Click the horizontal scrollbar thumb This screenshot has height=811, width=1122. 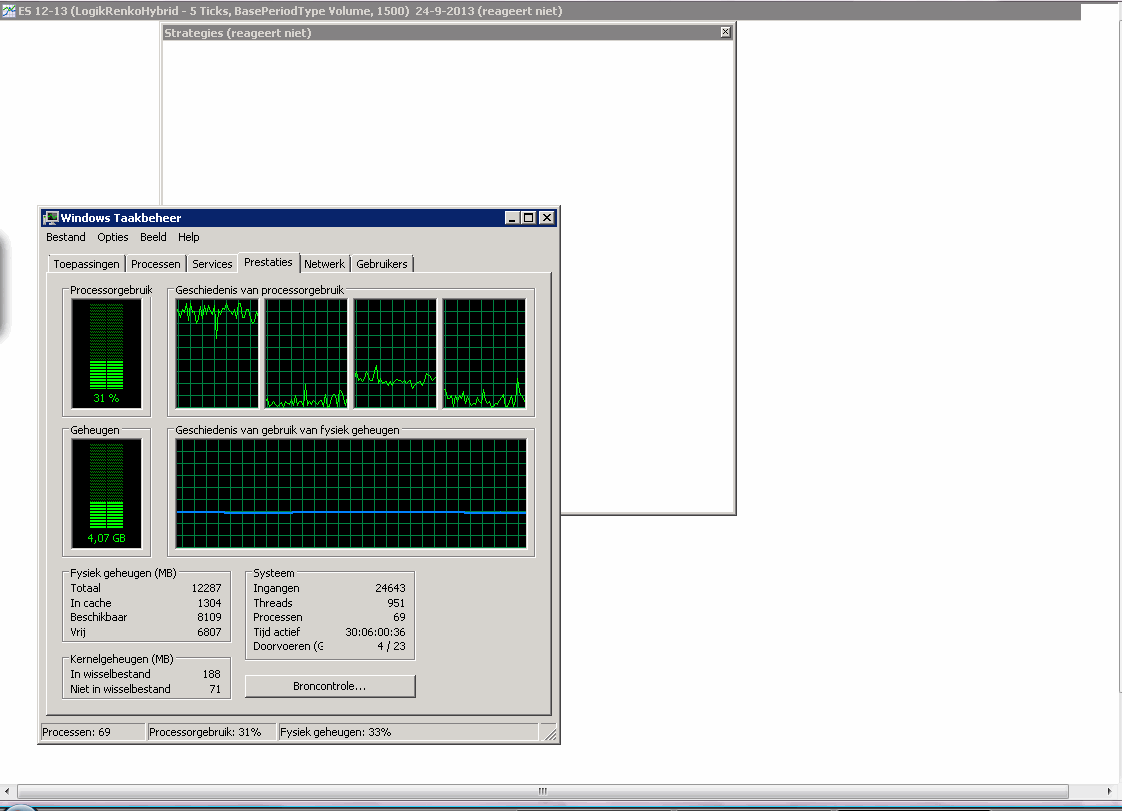click(542, 791)
